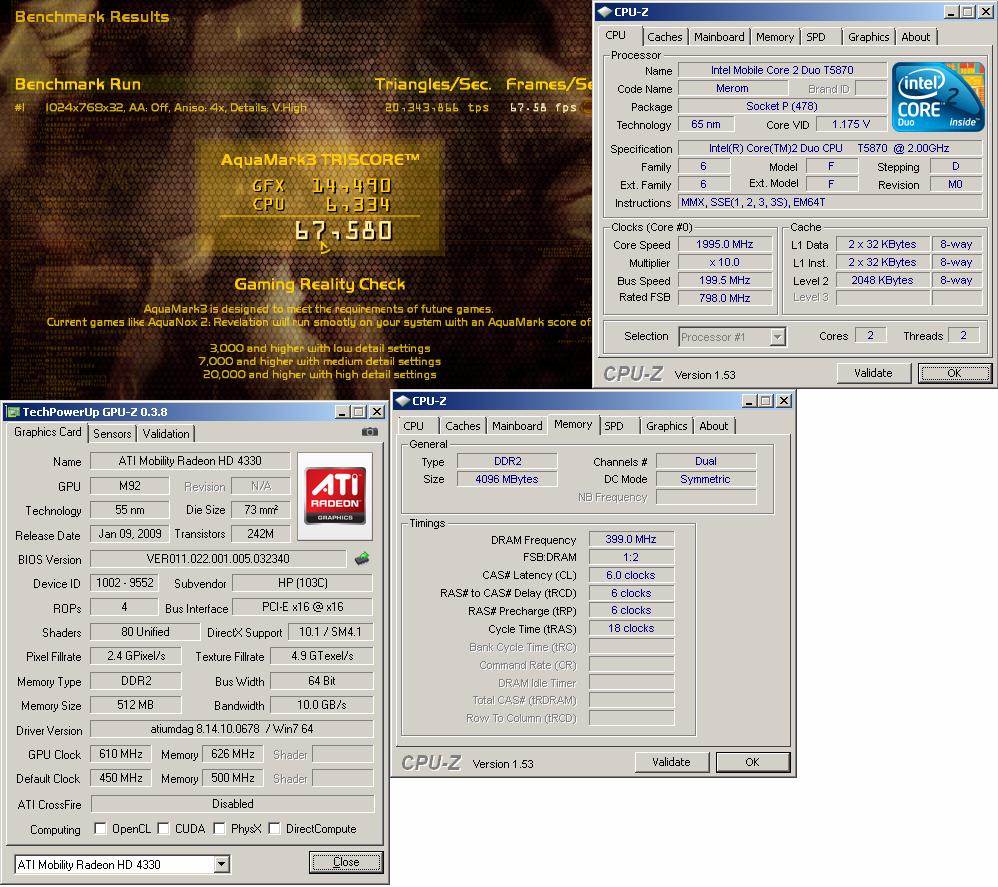This screenshot has width=998, height=887.
Task: Click the CPU-Z memory window title icon
Action: tap(402, 401)
